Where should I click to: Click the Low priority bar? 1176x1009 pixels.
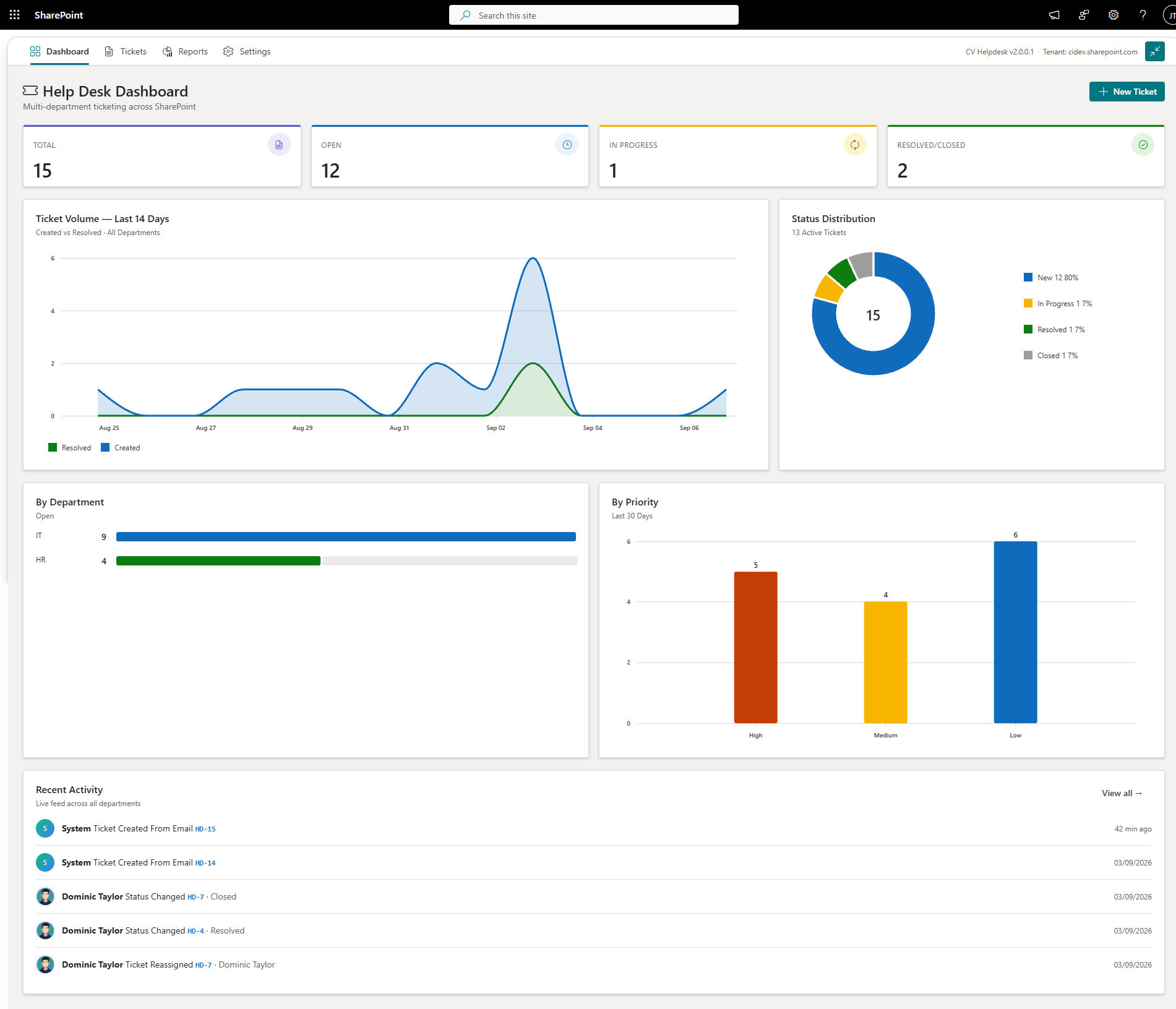(1015, 632)
